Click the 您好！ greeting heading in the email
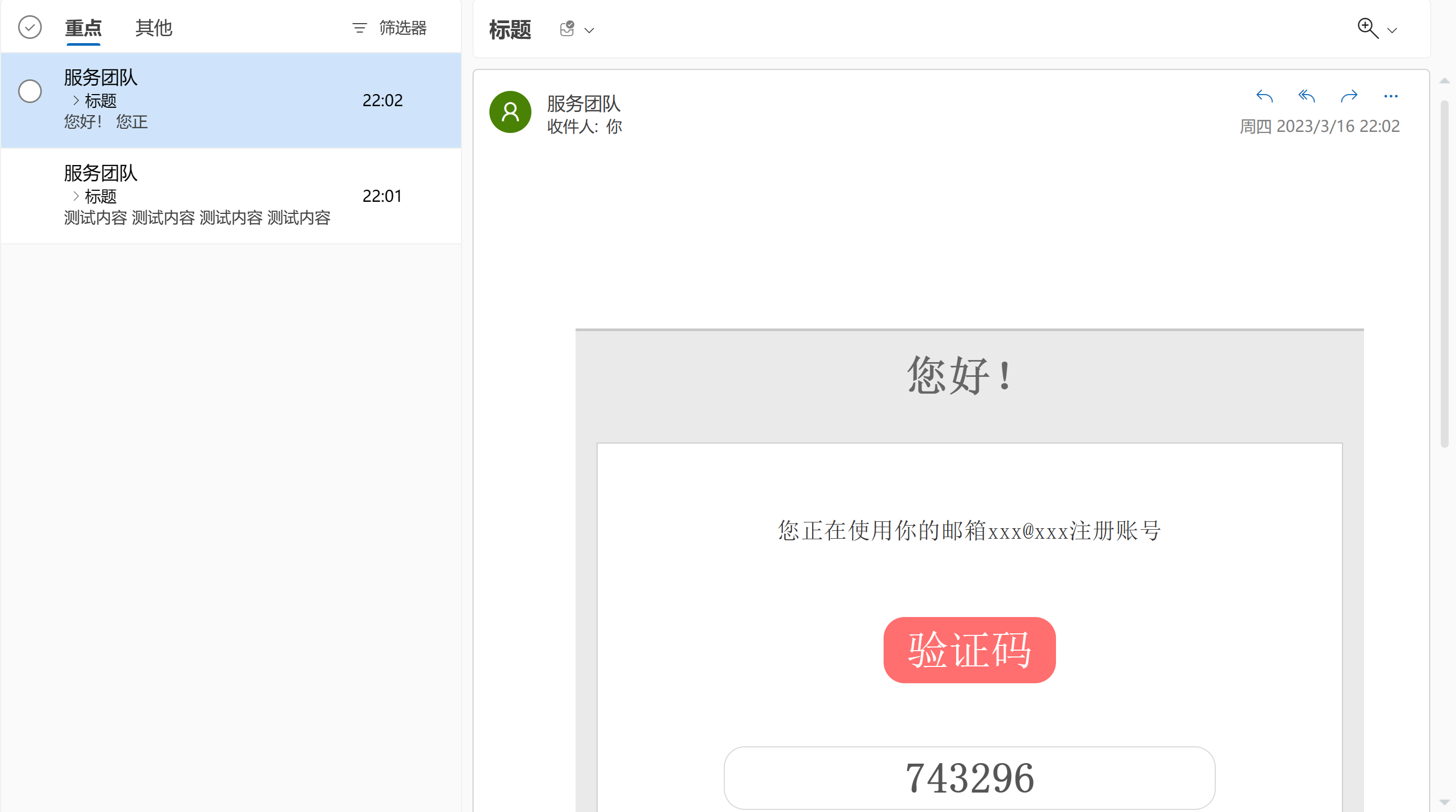 pyautogui.click(x=959, y=375)
